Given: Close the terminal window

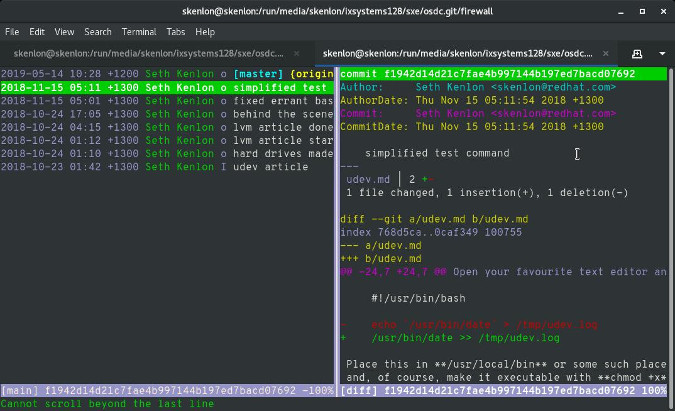Looking at the screenshot, I should [659, 10].
